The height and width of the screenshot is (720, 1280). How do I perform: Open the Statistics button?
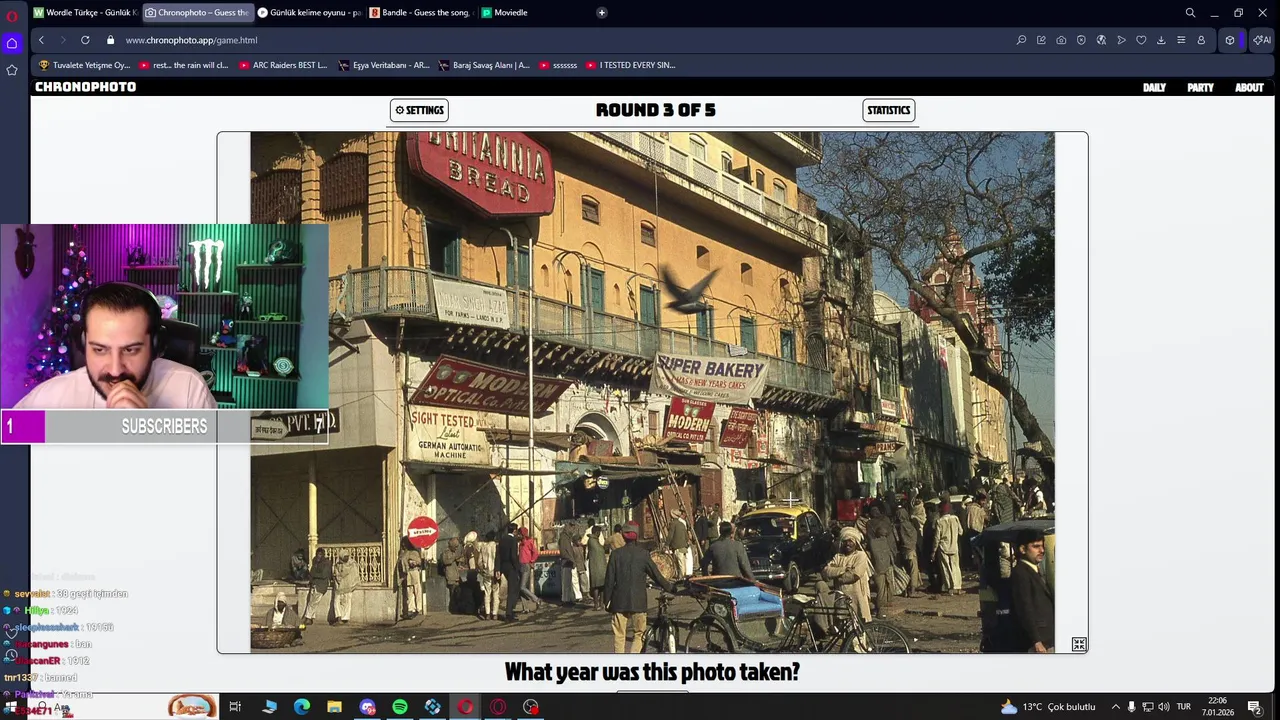coord(889,110)
